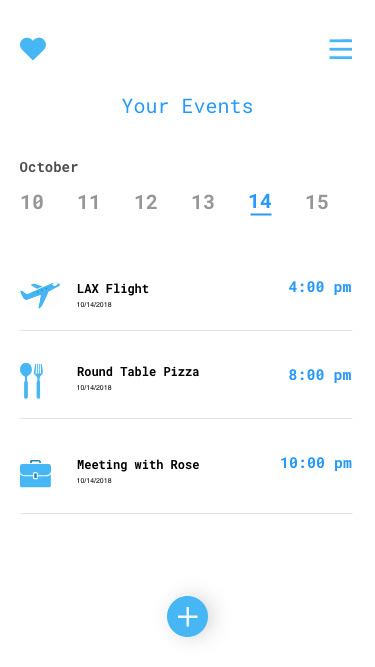This screenshot has width=375, height=667.
Task: Open the hamburger menu
Action: pos(341,49)
